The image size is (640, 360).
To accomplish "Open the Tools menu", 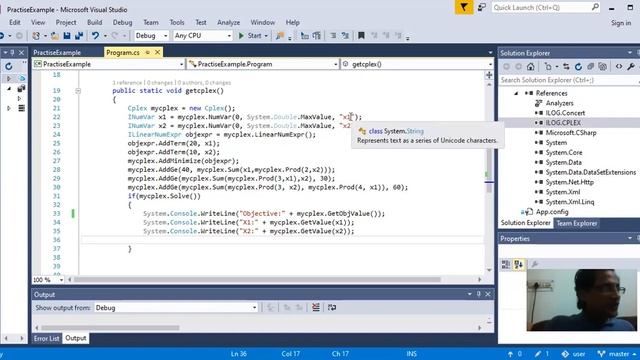I will pos(177,22).
